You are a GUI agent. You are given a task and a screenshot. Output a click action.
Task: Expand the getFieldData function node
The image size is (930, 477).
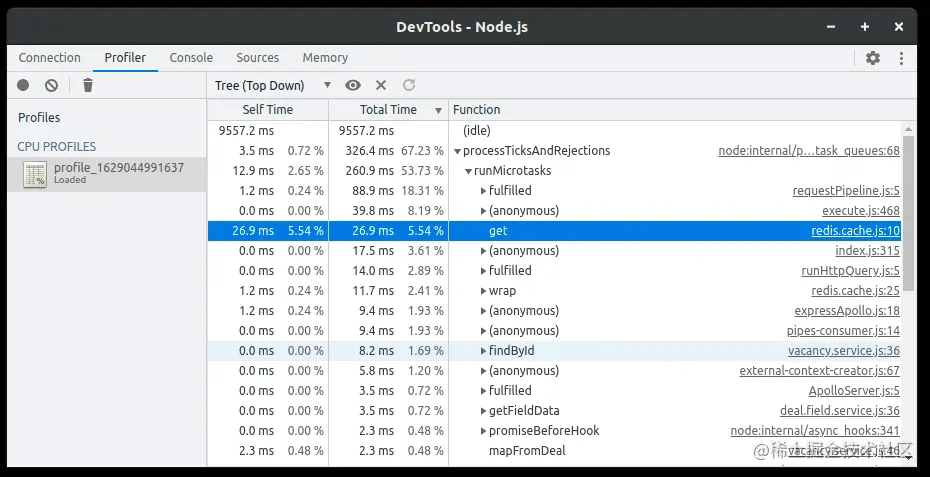click(x=483, y=411)
